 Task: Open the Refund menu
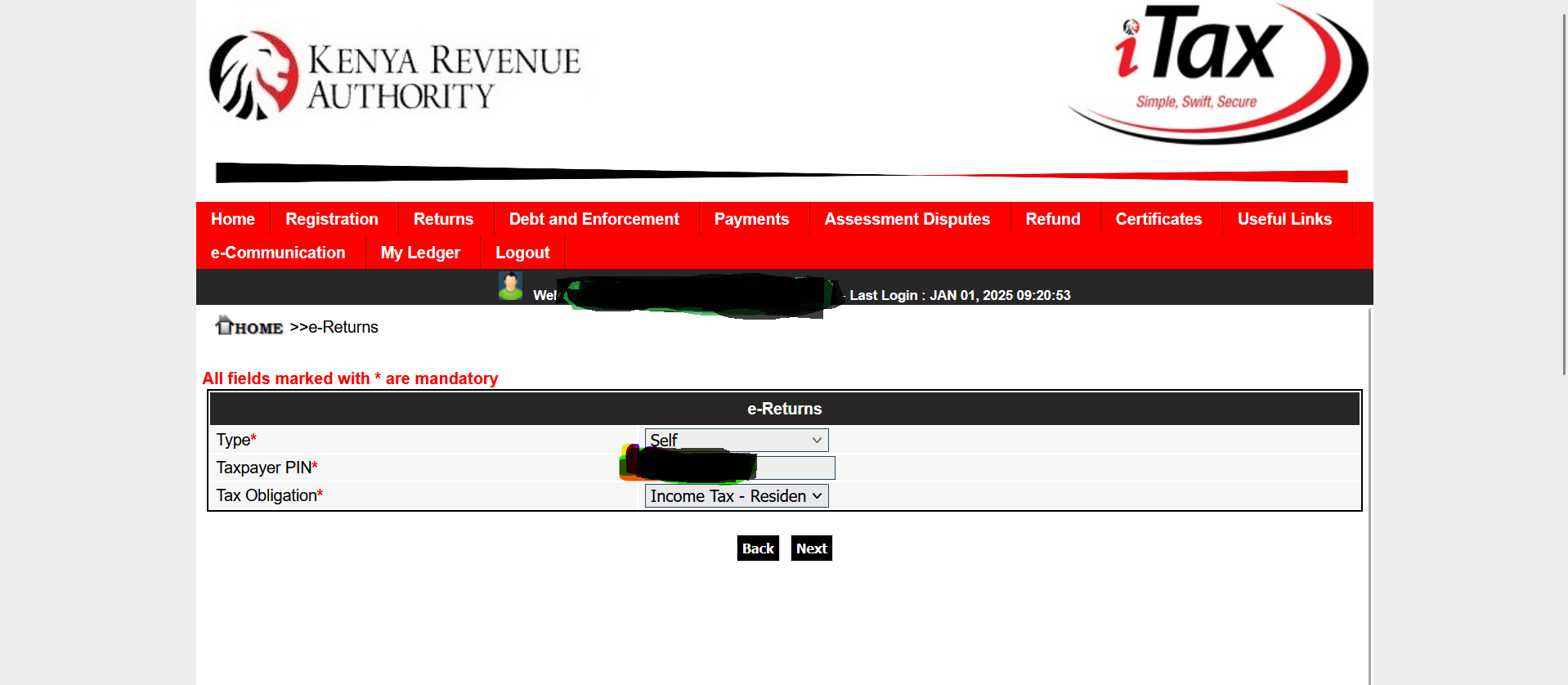[1053, 219]
